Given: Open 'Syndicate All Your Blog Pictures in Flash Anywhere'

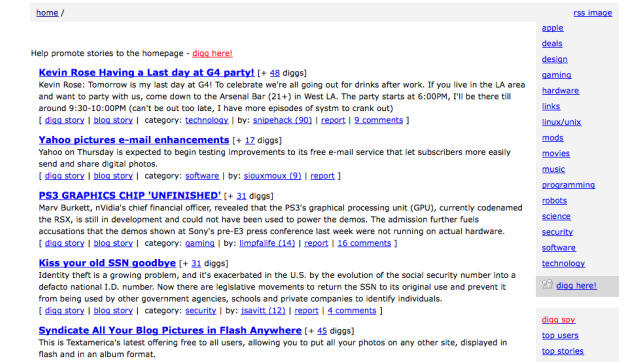Looking at the screenshot, I should [170, 330].
